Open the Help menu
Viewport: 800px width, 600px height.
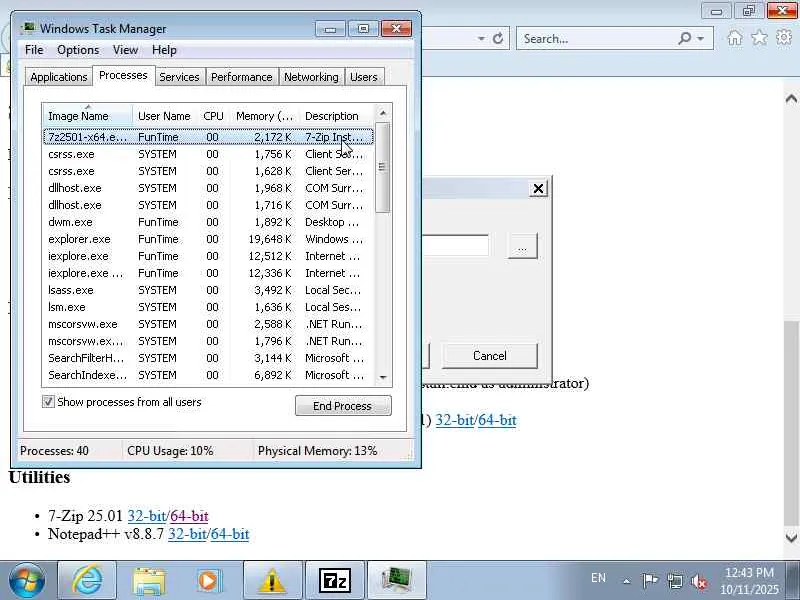pos(164,50)
